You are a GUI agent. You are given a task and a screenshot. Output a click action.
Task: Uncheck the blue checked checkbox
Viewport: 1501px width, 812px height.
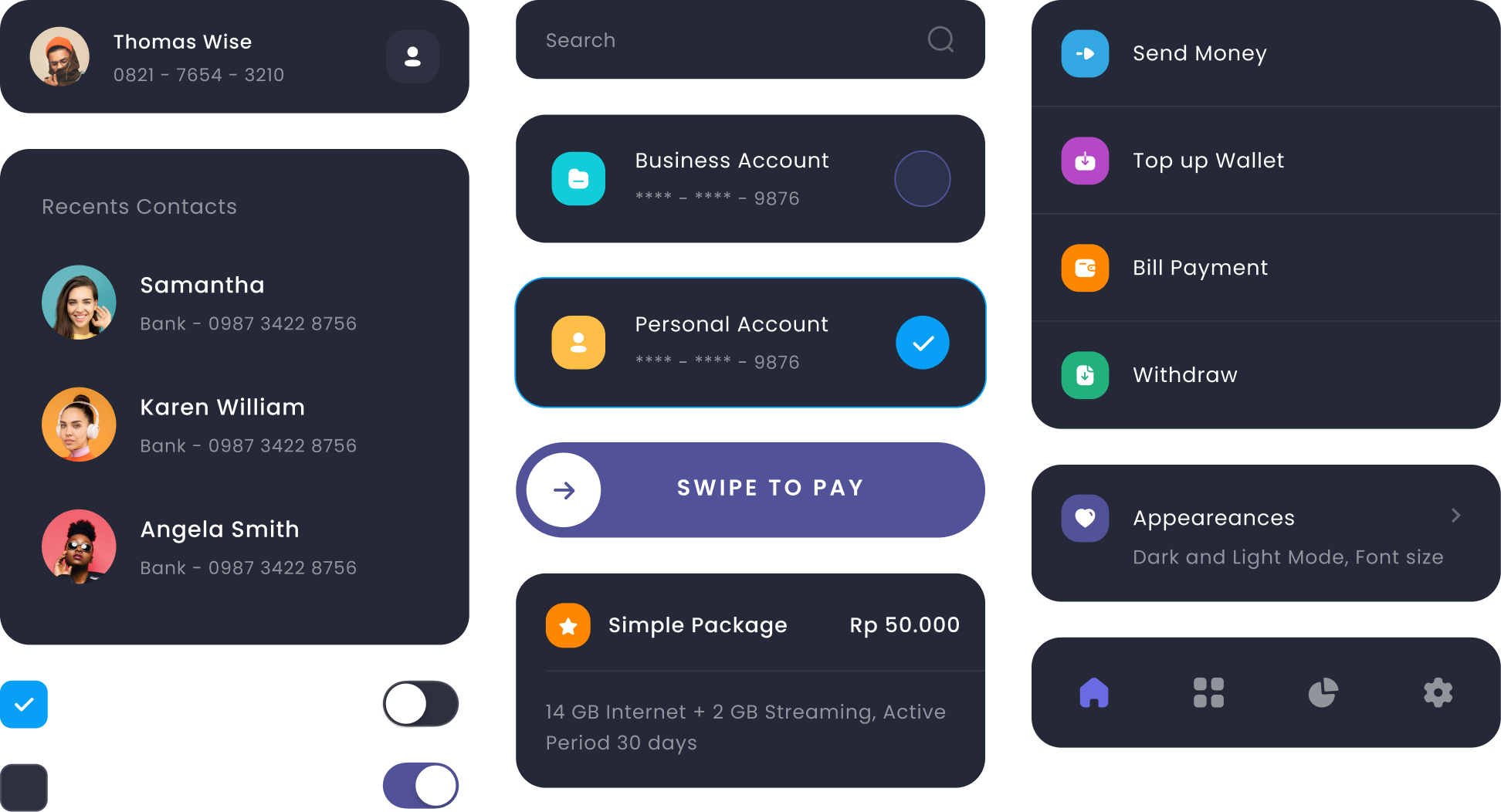(x=24, y=704)
